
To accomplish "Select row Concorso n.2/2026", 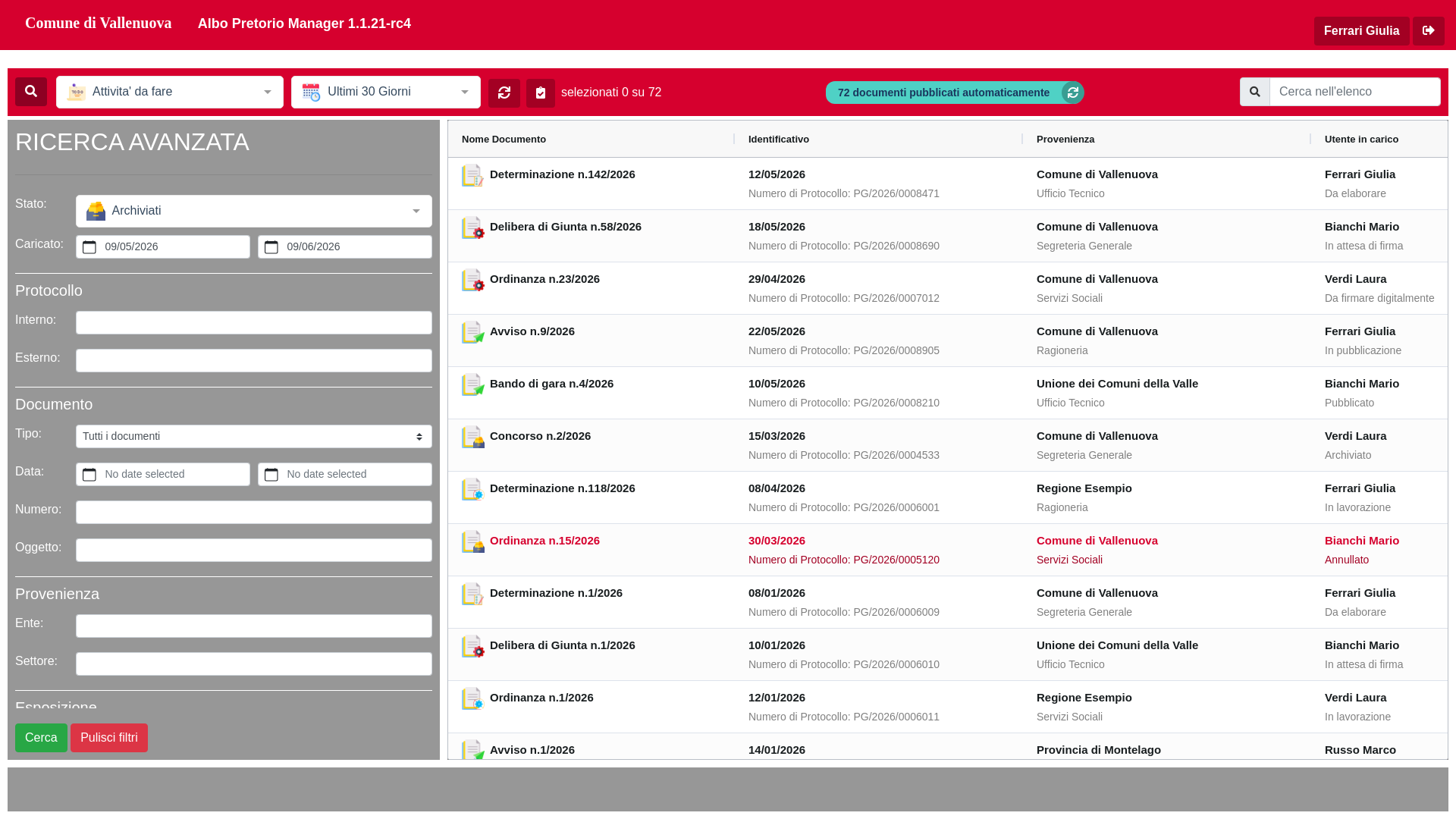I will point(947,445).
